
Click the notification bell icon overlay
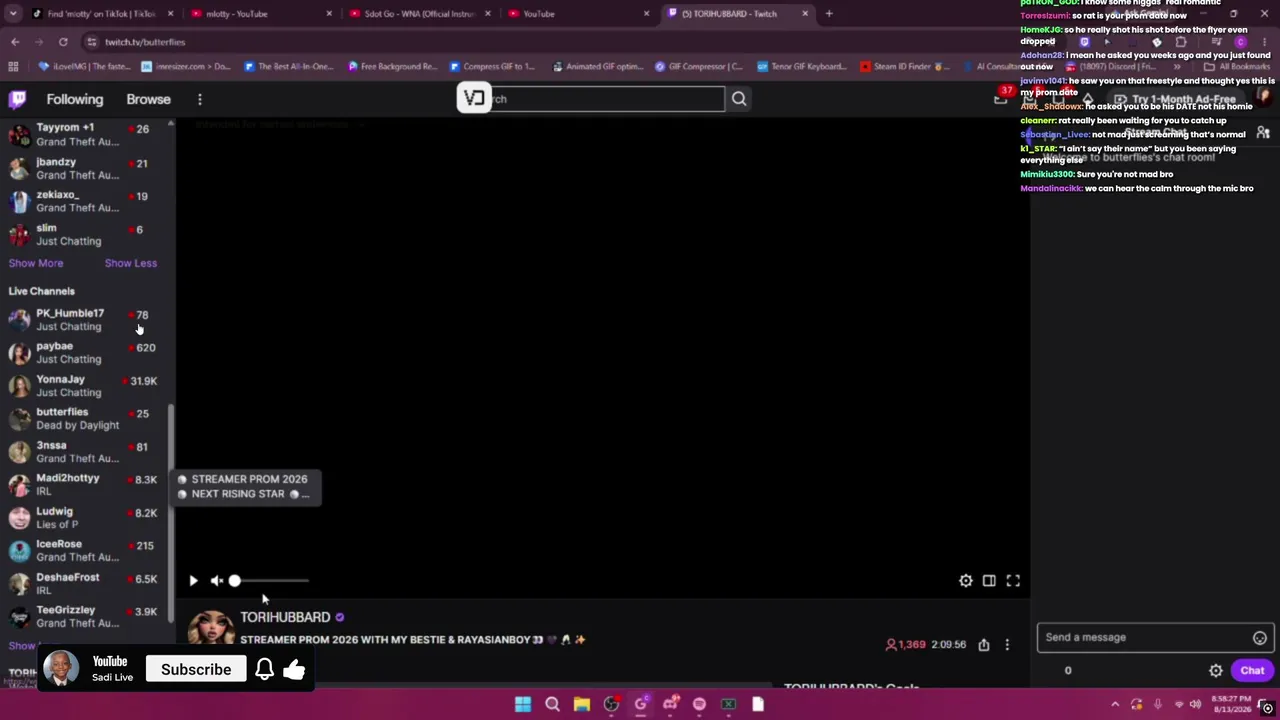point(264,669)
